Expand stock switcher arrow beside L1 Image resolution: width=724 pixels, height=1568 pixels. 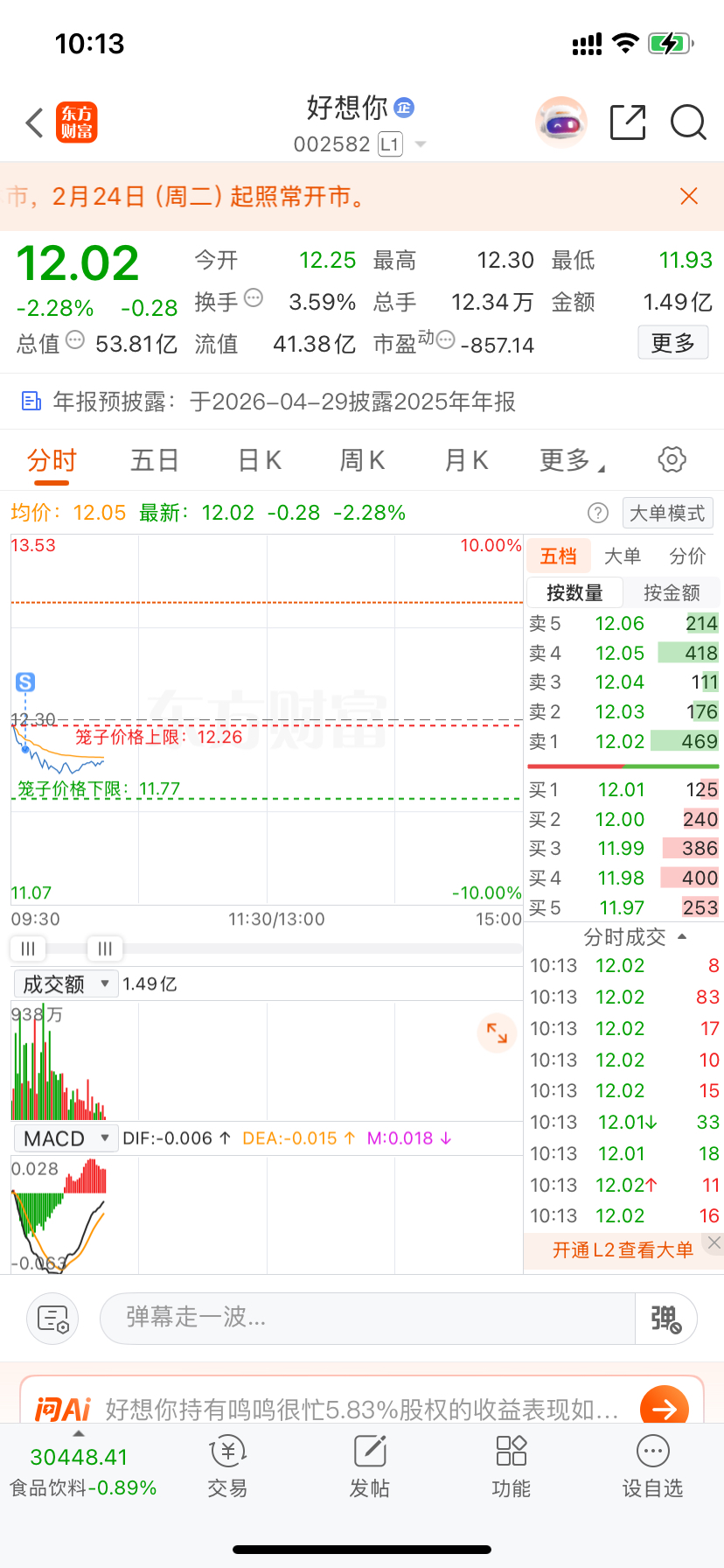421,144
